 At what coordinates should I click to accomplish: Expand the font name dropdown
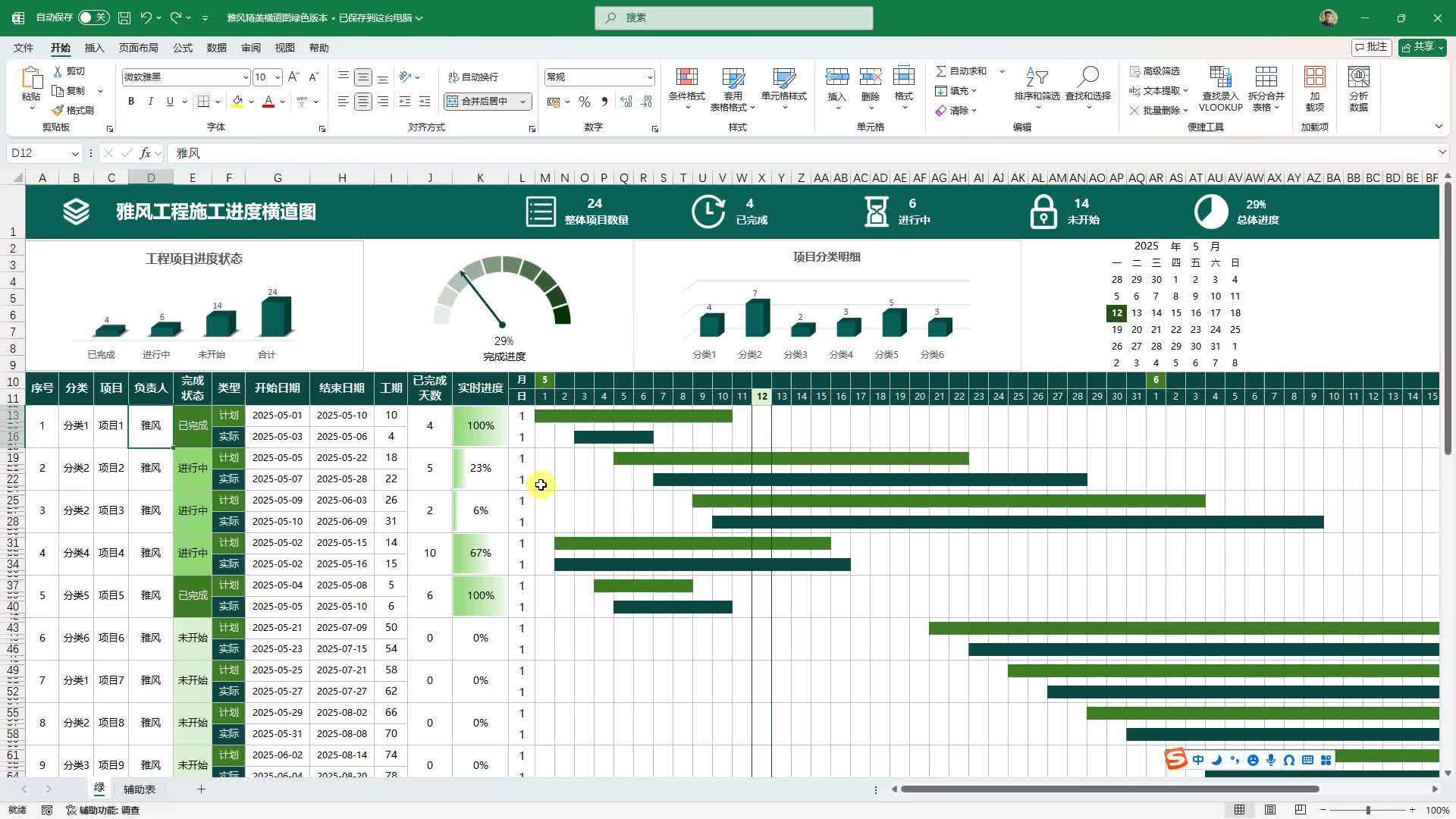coord(245,77)
